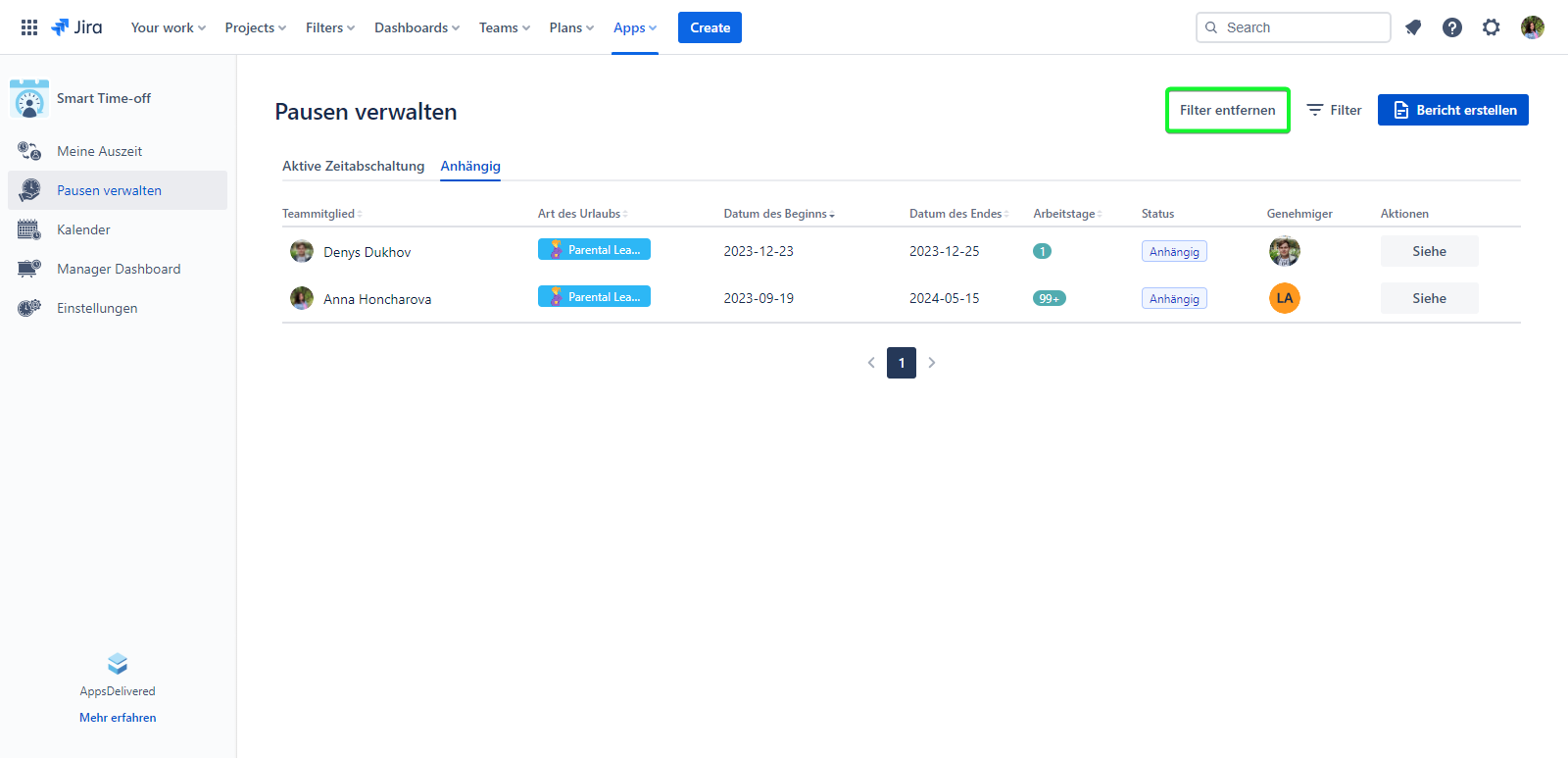Screen dimensions: 1568x758
Task: Sort by Datum des Beginns column
Action: 778,214
